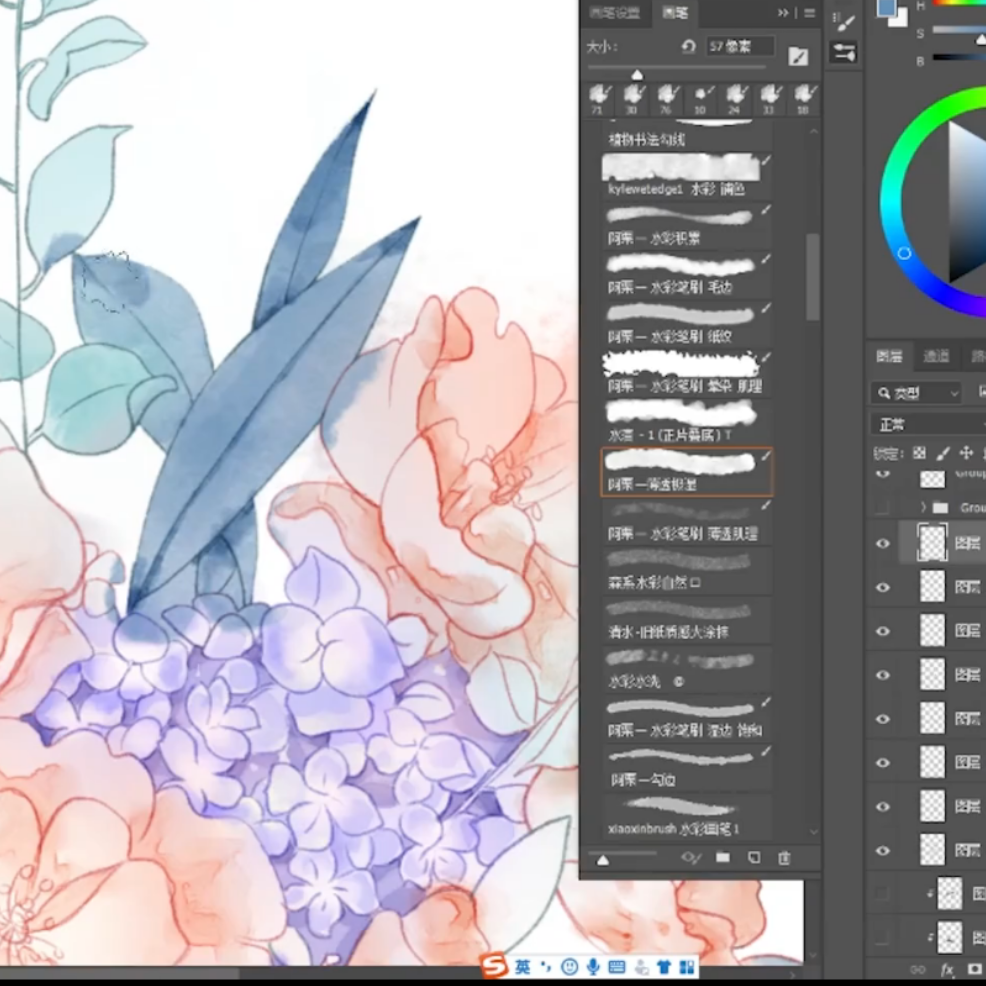This screenshot has height=986, width=986.
Task: Reset the brush size with the revert icon
Action: coord(689,47)
